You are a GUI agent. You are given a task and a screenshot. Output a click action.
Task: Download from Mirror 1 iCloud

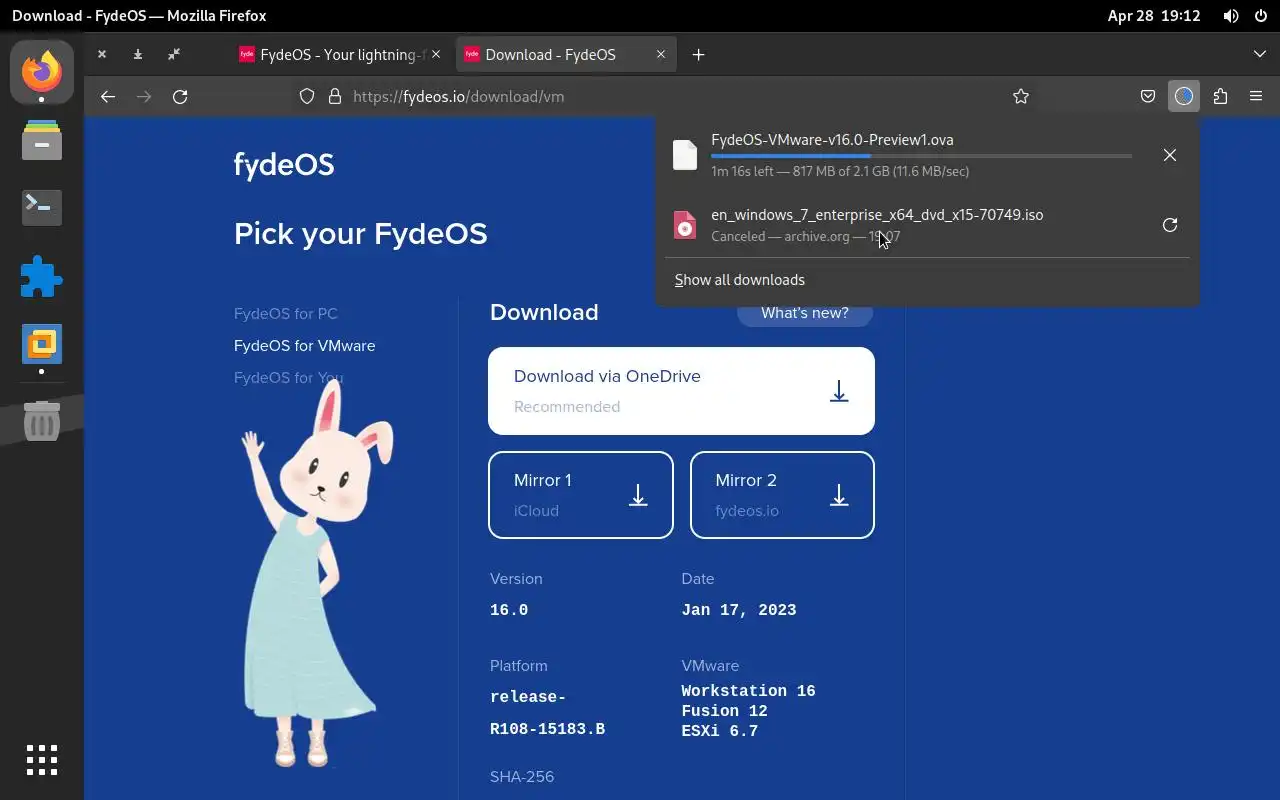tap(581, 495)
